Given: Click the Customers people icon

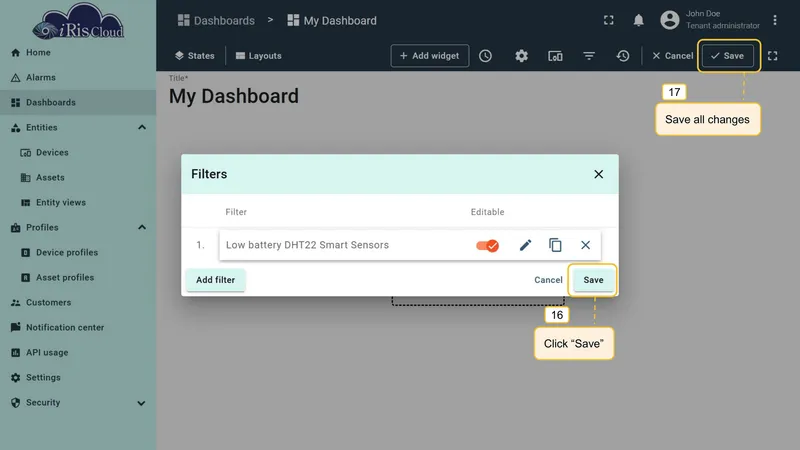Looking at the screenshot, I should (x=15, y=303).
